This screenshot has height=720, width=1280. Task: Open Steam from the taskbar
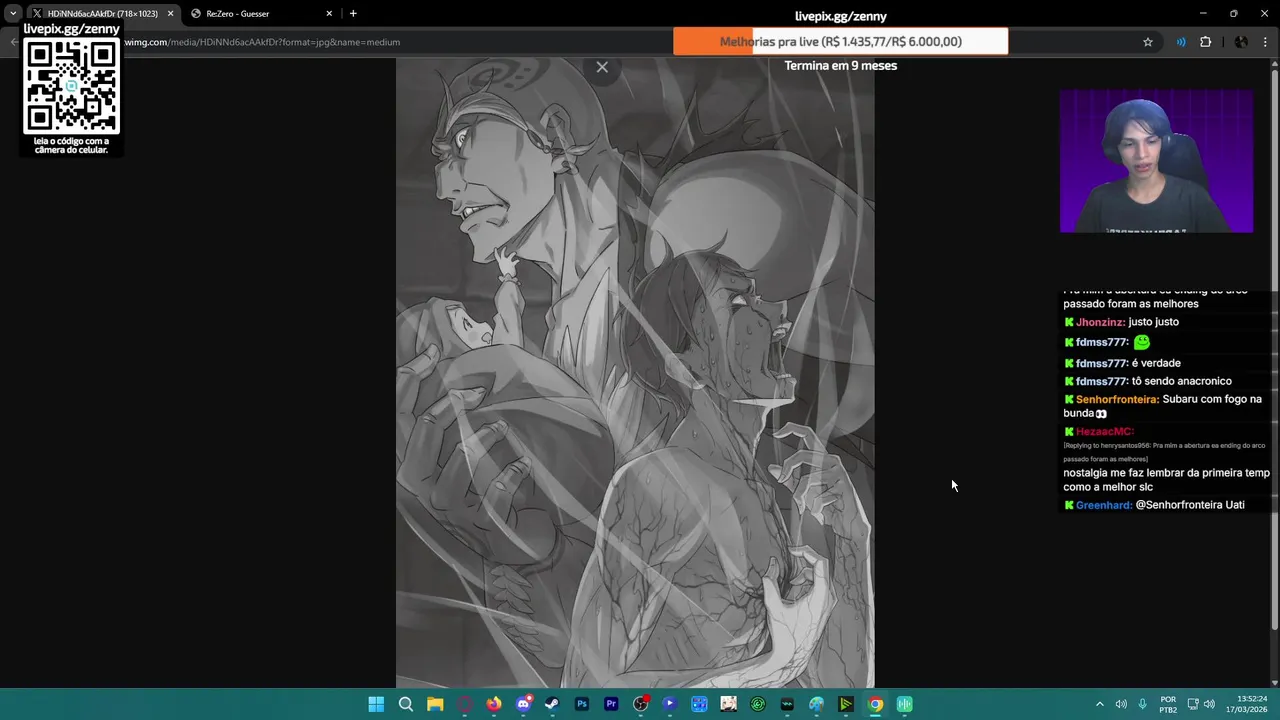[552, 704]
